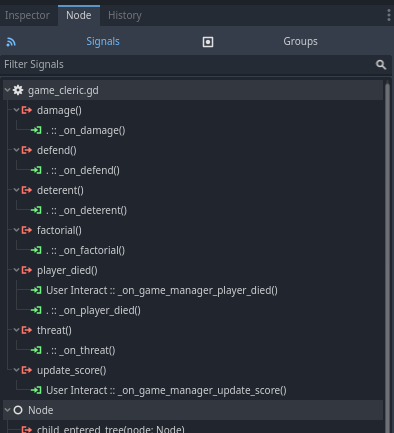Screen dimensions: 394x433
Task: Click the Groups square icon
Action: 208,42
